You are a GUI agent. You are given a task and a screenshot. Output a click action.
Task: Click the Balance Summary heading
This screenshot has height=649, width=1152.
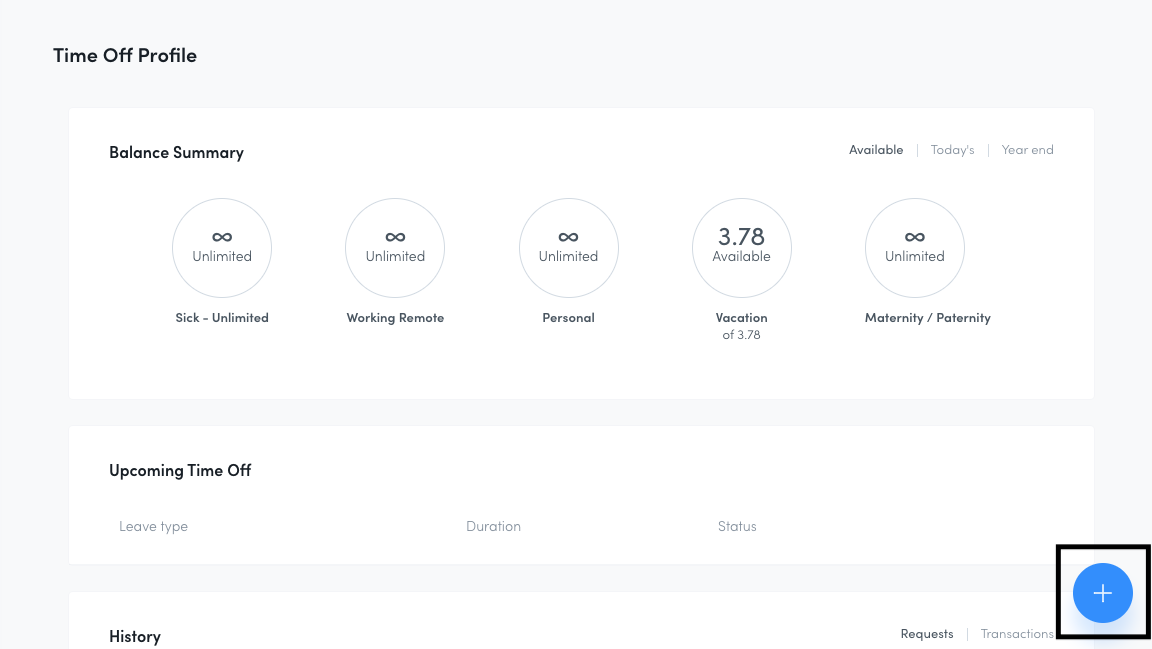(x=176, y=152)
